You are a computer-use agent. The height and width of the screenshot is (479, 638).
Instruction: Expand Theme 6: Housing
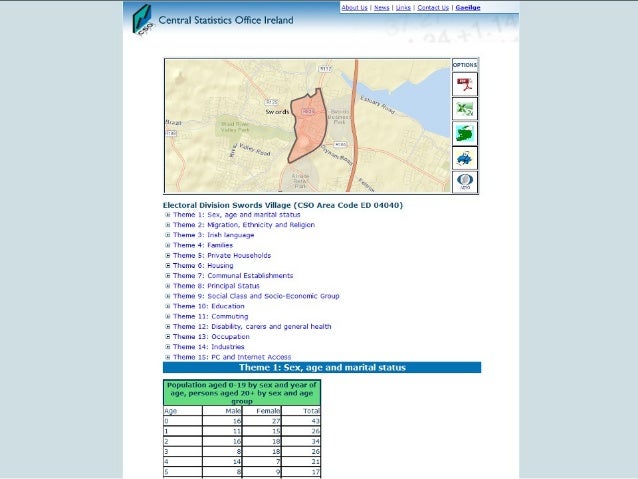(168, 265)
